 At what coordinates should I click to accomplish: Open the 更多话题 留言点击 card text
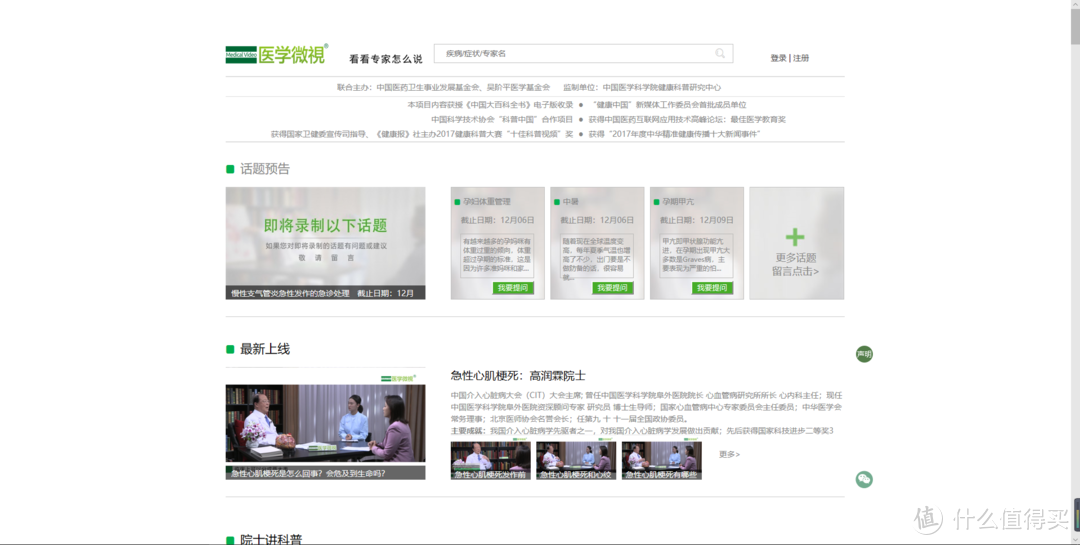click(x=796, y=265)
